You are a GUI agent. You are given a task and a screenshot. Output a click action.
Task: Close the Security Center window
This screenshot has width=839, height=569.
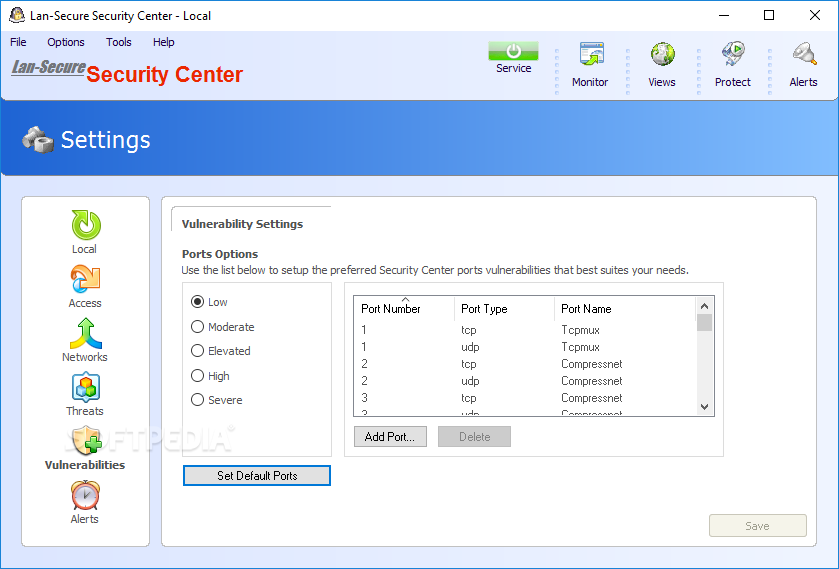coord(814,16)
